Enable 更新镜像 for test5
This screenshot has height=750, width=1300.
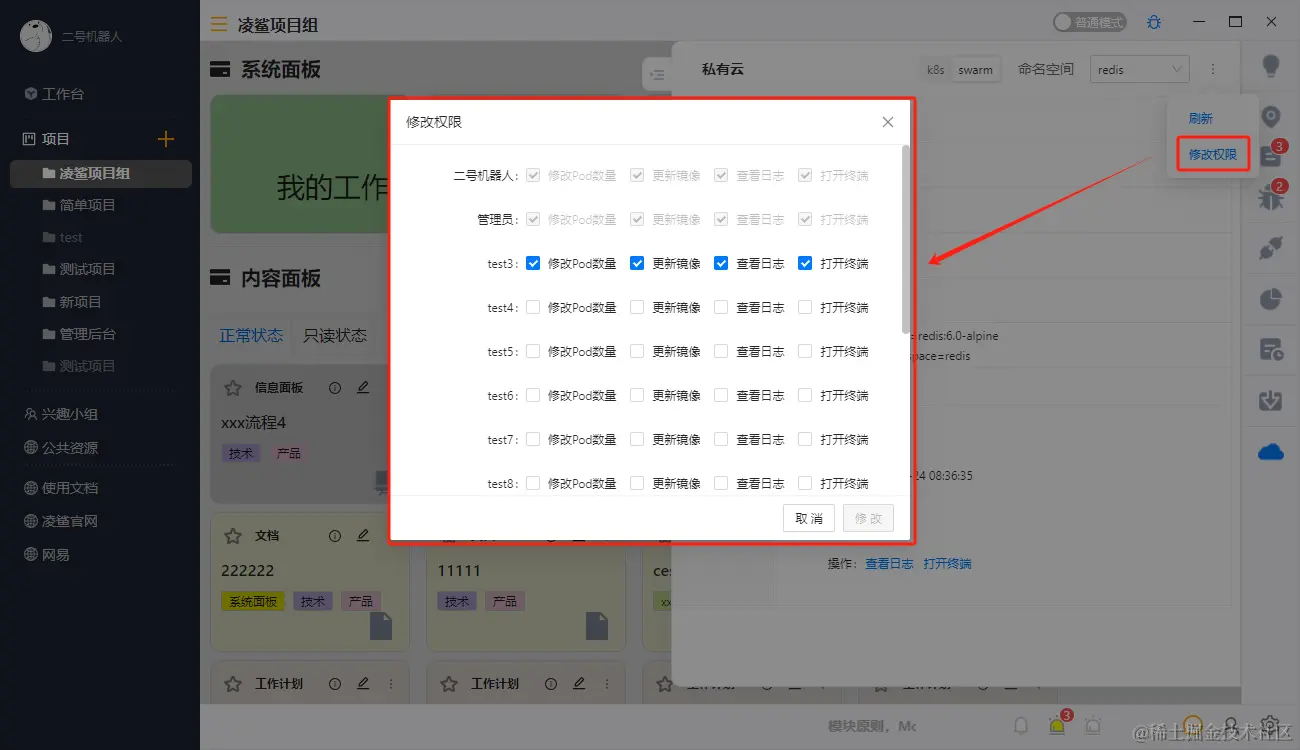(637, 351)
